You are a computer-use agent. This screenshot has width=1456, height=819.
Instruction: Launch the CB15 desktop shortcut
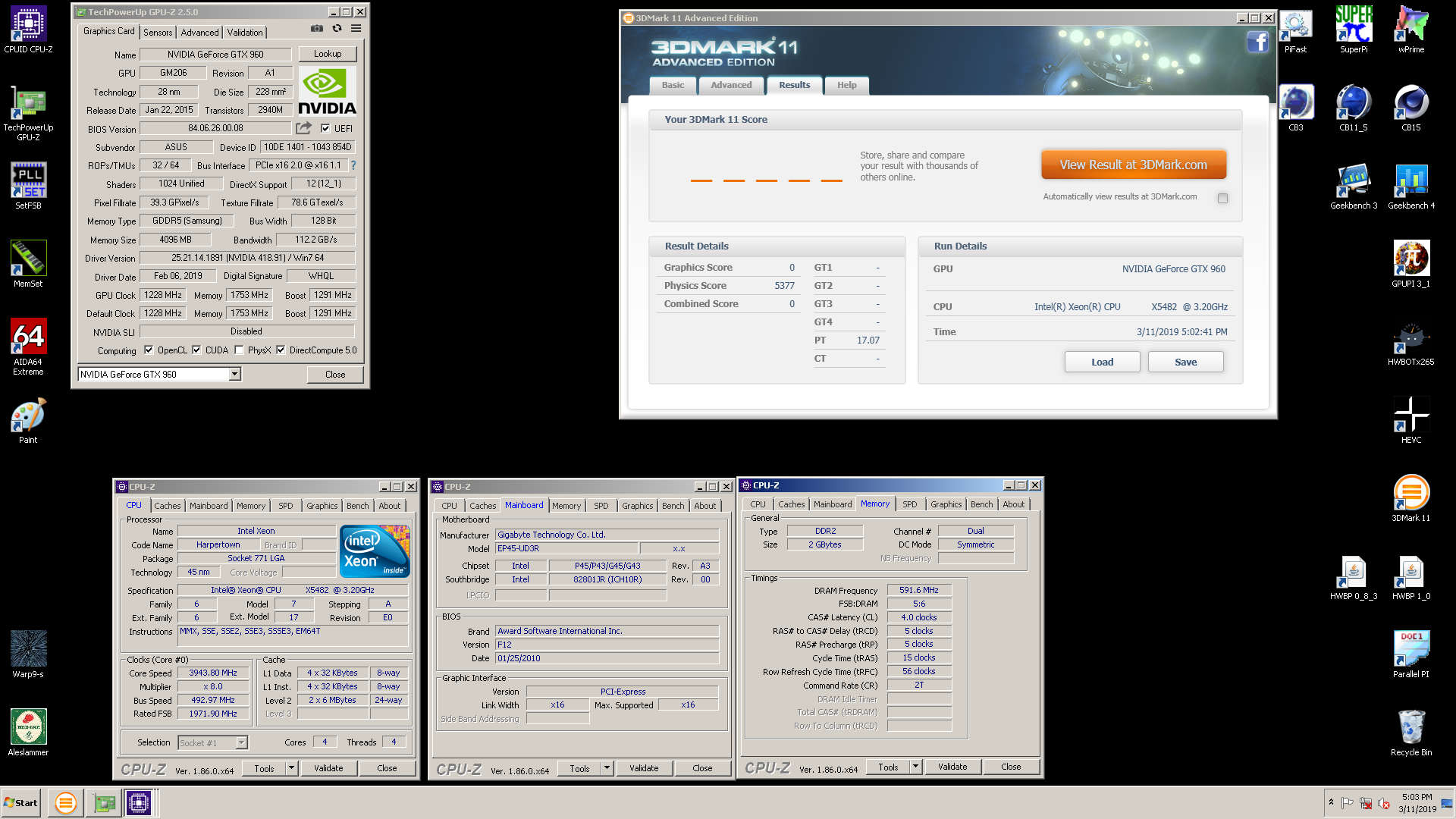[x=1411, y=108]
